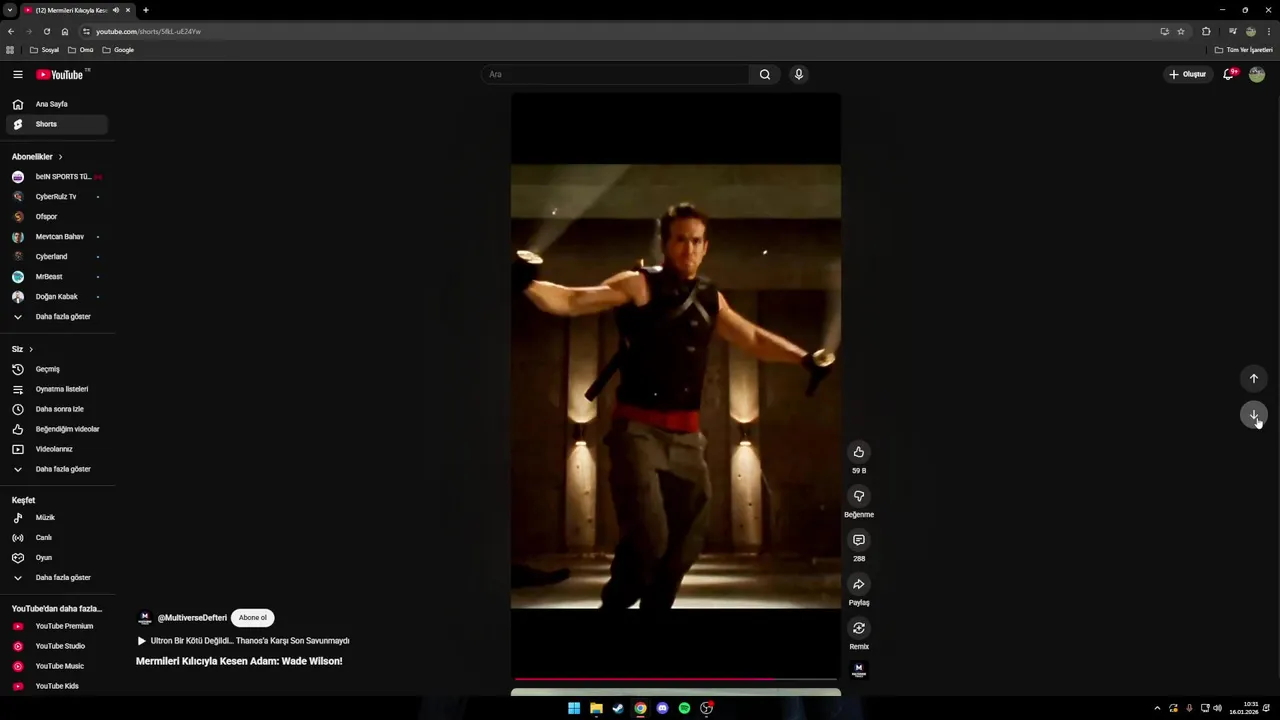Open the YouTube hamburger guide menu

[17, 74]
